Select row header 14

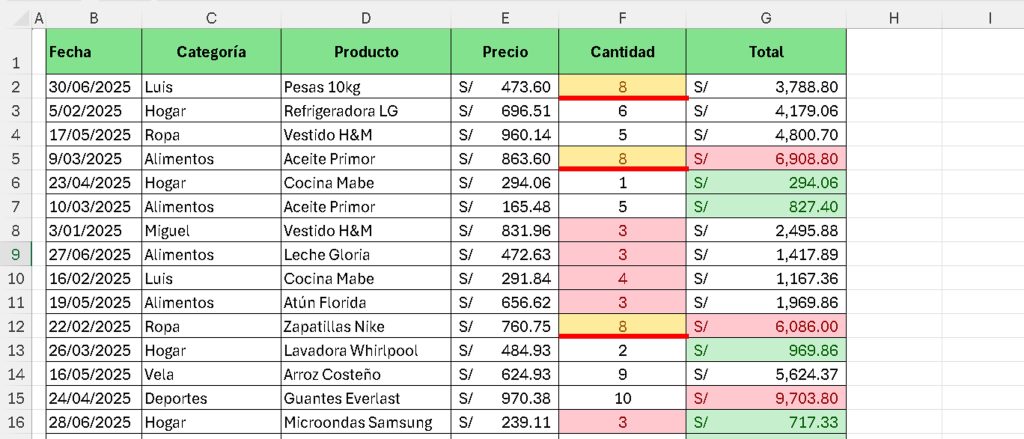click(16, 374)
